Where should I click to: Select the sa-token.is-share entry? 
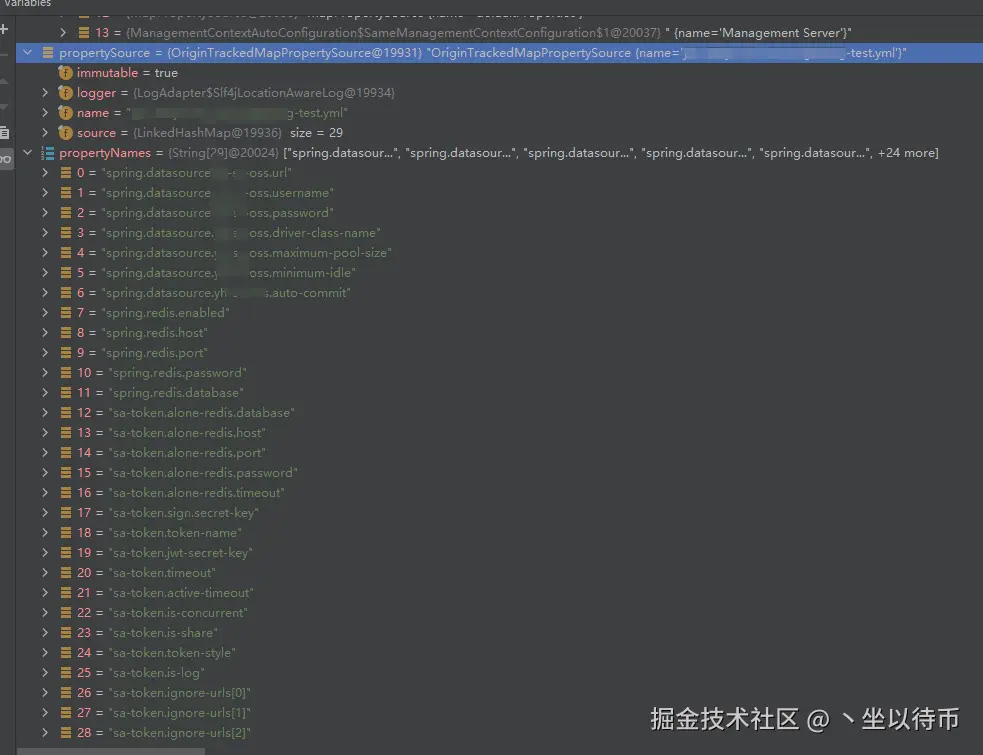[x=147, y=632]
